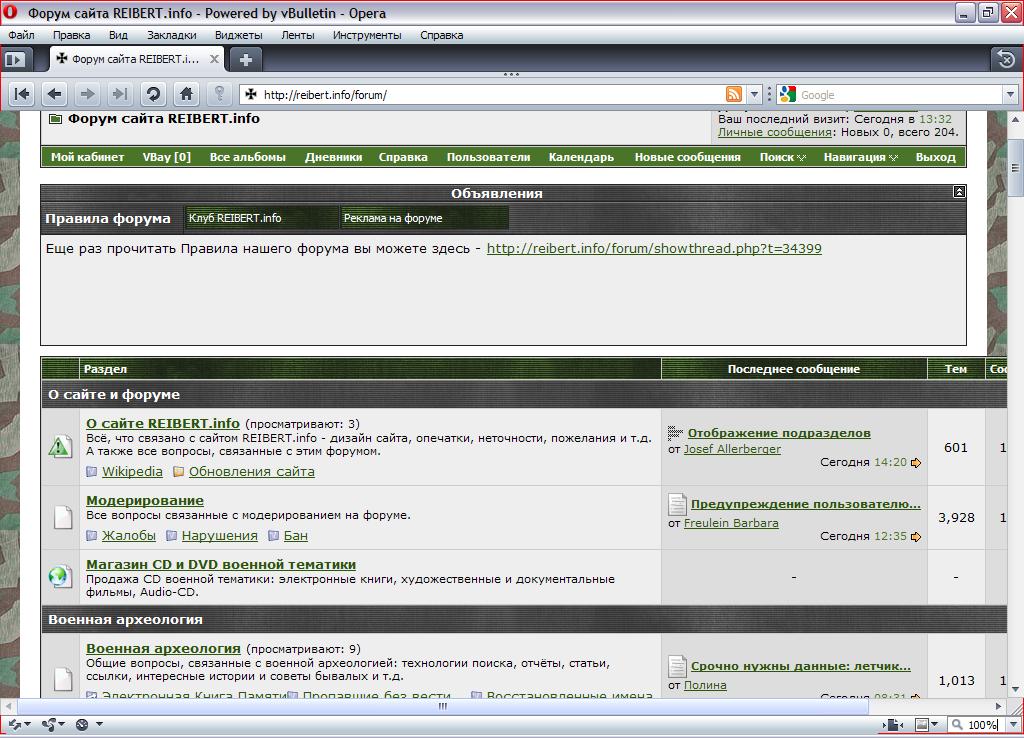Open the Мой кабинет link
Image resolution: width=1024 pixels, height=738 pixels.
click(x=88, y=157)
